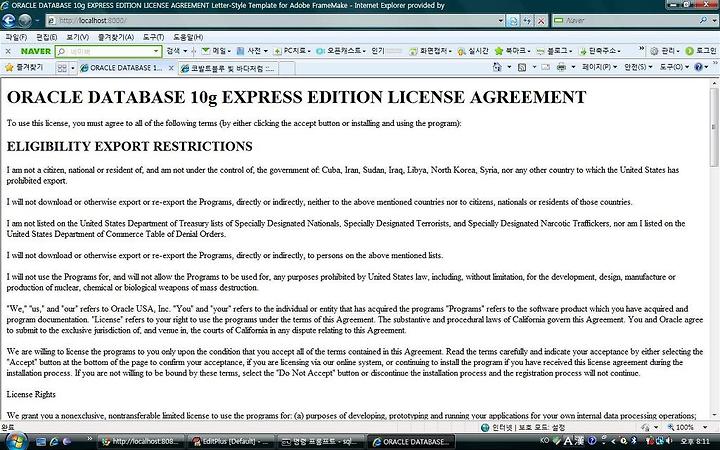Open the 실시간 toolbar button
Viewport: 720px width, 450px height.
click(473, 51)
